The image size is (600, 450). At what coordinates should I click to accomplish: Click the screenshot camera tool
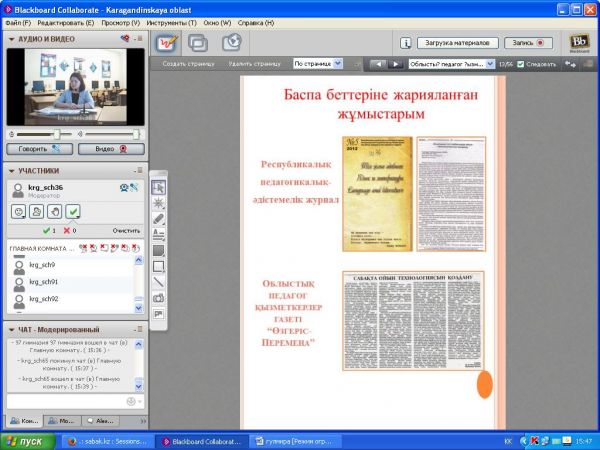click(x=159, y=298)
